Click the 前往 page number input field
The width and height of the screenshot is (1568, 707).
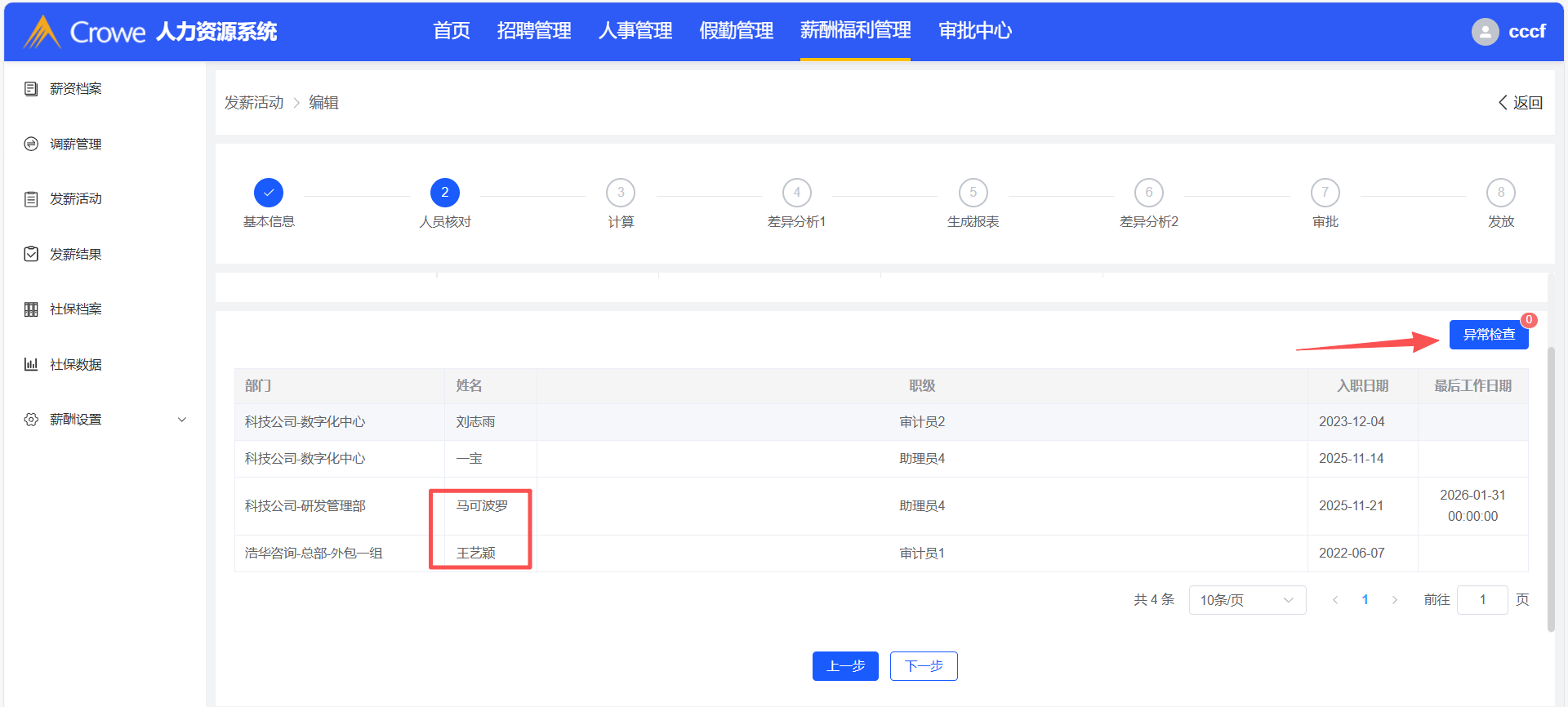(1482, 600)
